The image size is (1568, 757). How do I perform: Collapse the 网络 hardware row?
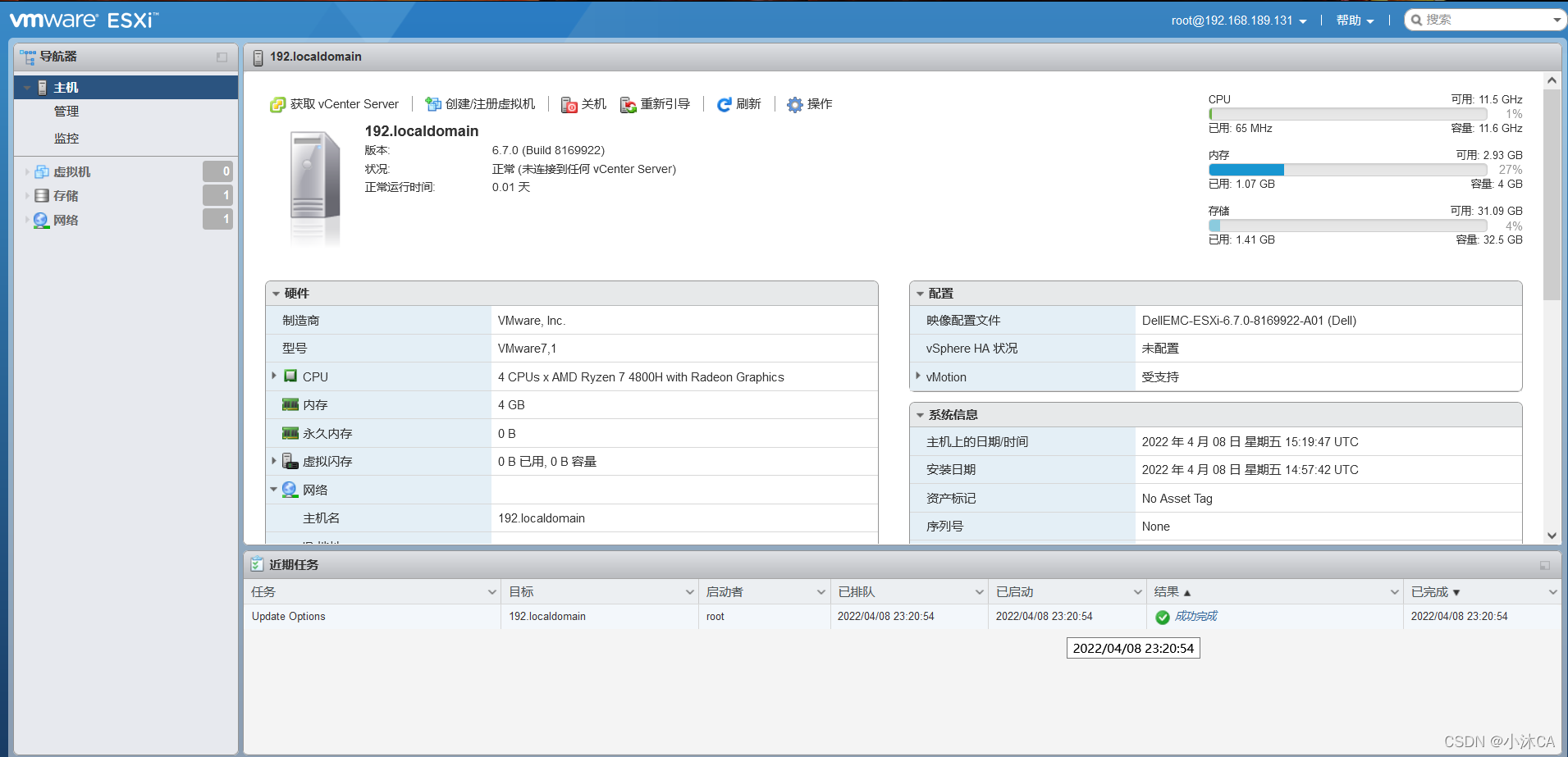274,490
